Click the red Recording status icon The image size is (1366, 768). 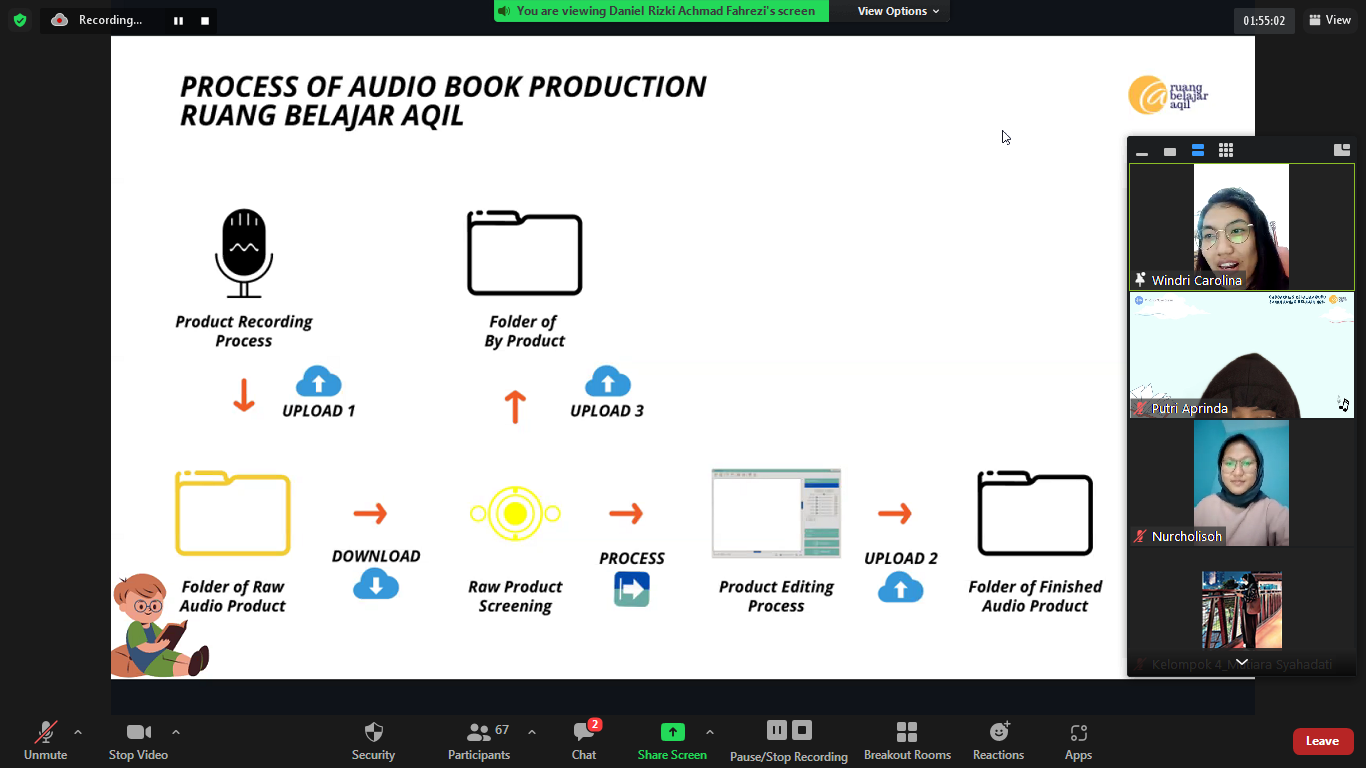59,20
